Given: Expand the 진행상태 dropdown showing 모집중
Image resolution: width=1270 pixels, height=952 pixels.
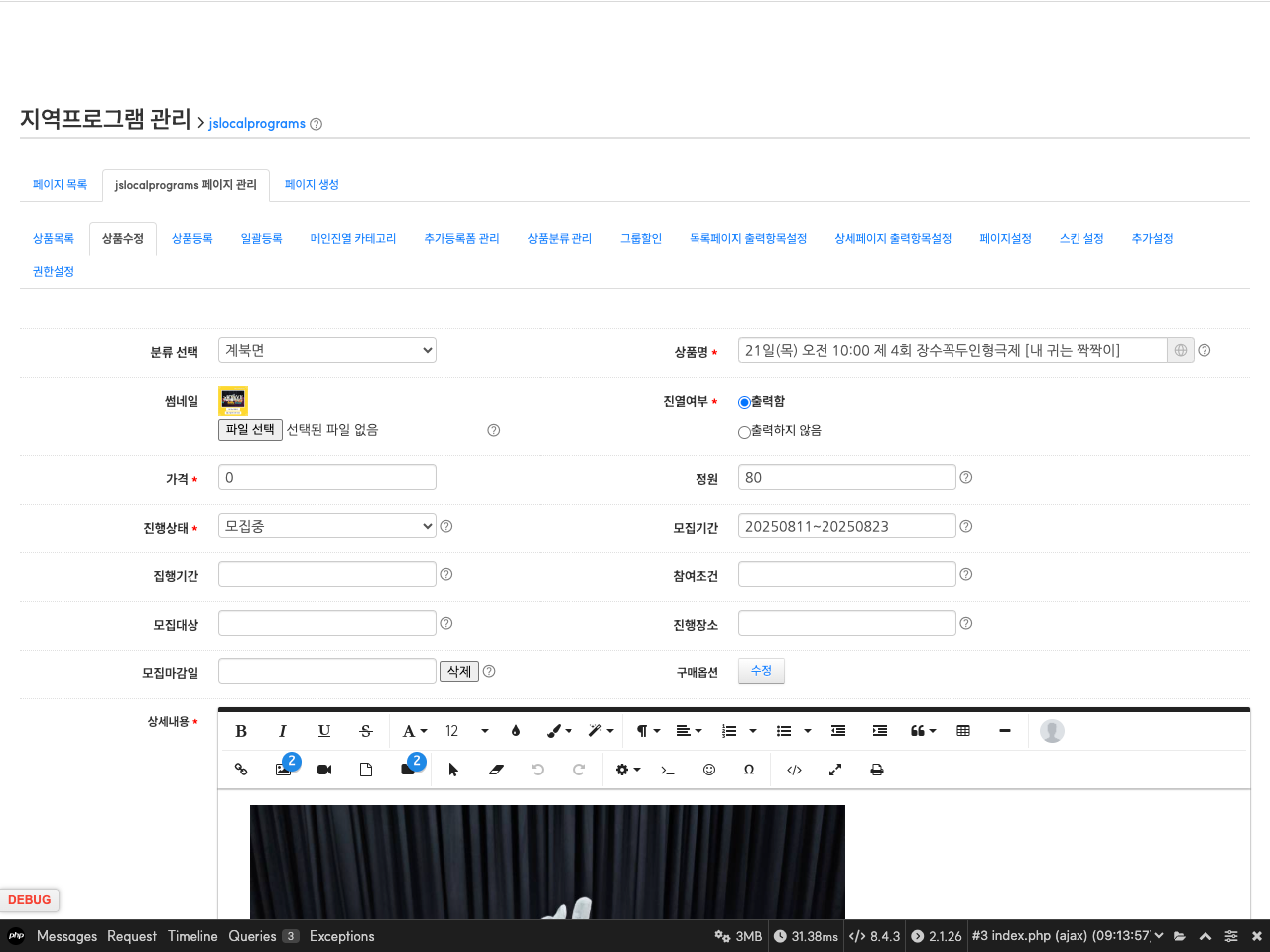Looking at the screenshot, I should click(x=326, y=526).
